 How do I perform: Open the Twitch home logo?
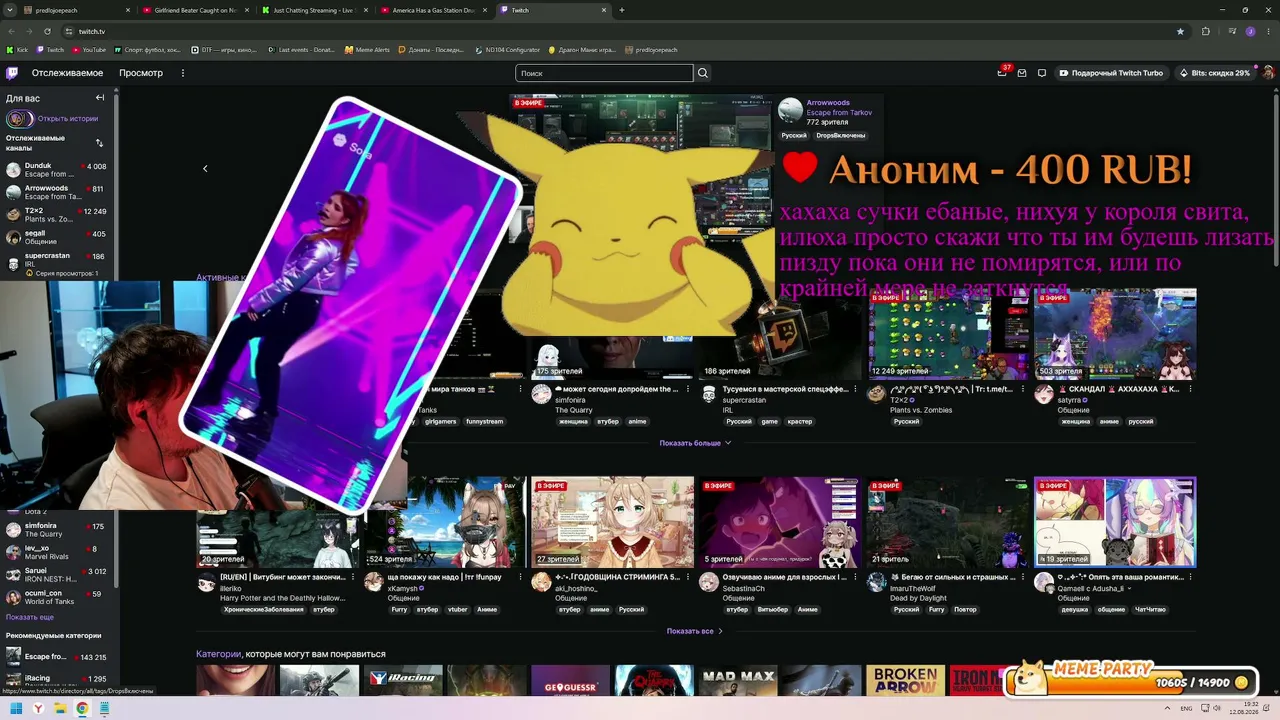pos(12,73)
